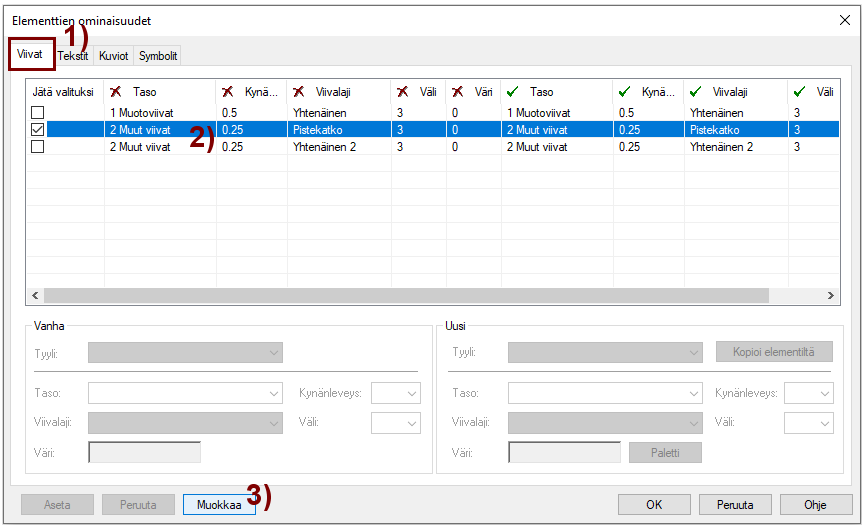Click red X icon beside first Taso header
Viewport: 866px width, 528px height.
[x=116, y=92]
